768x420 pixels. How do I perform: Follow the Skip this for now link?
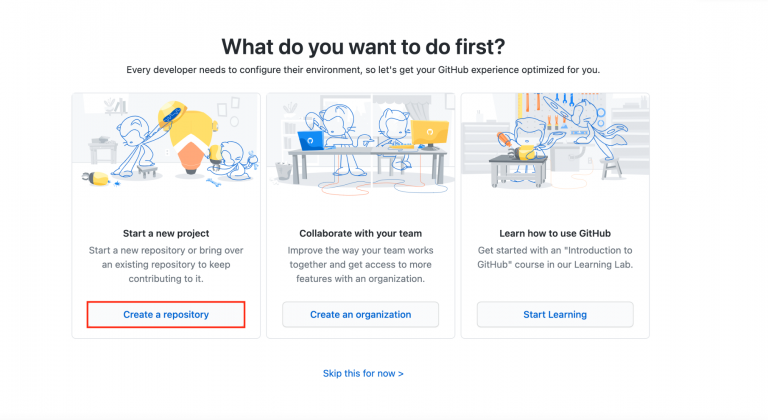click(363, 373)
